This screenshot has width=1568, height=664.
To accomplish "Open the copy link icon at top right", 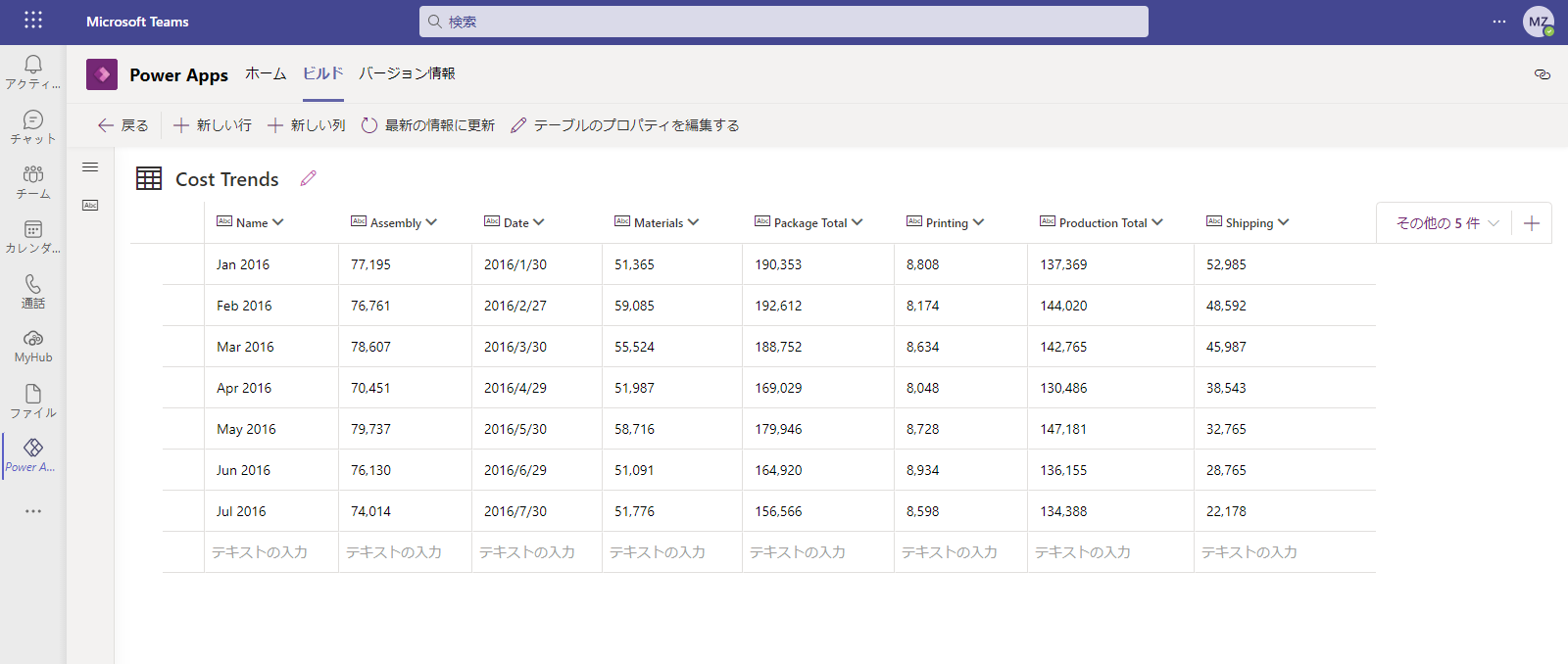I will tap(1542, 74).
